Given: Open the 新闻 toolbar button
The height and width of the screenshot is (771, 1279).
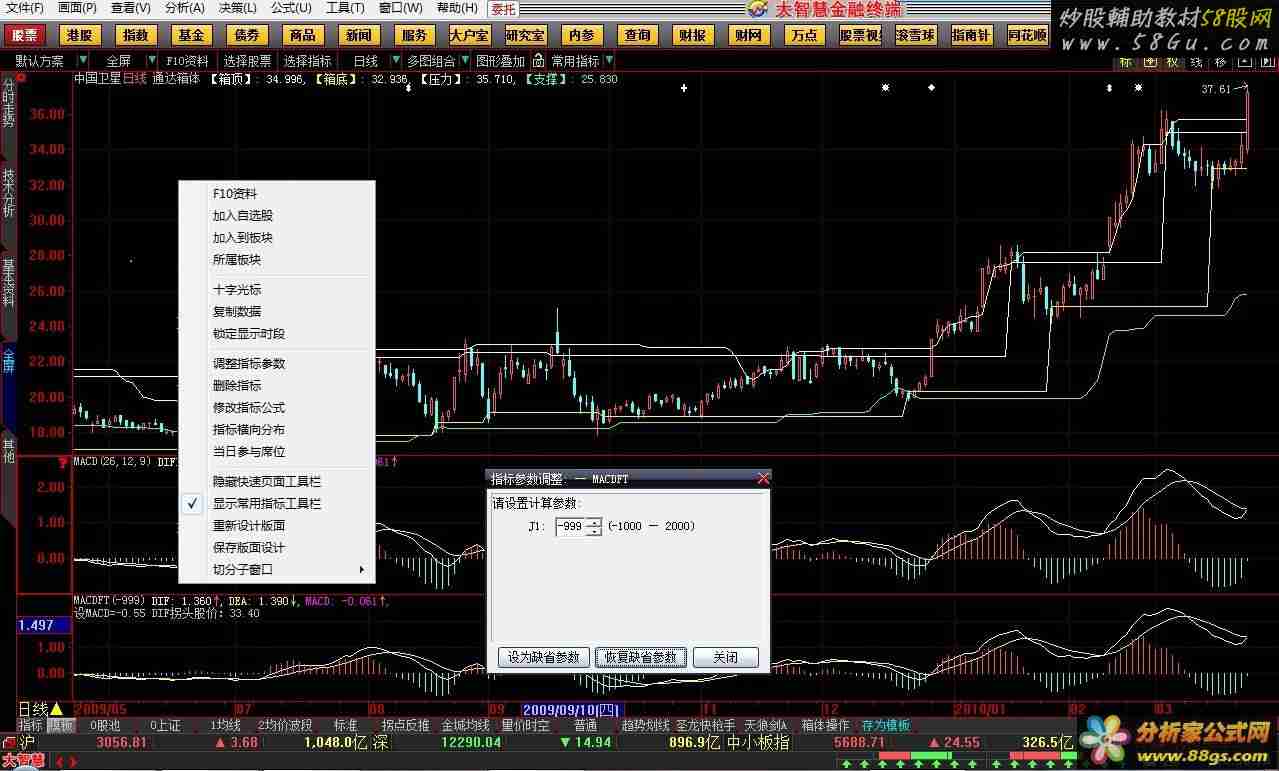Looking at the screenshot, I should coord(358,35).
